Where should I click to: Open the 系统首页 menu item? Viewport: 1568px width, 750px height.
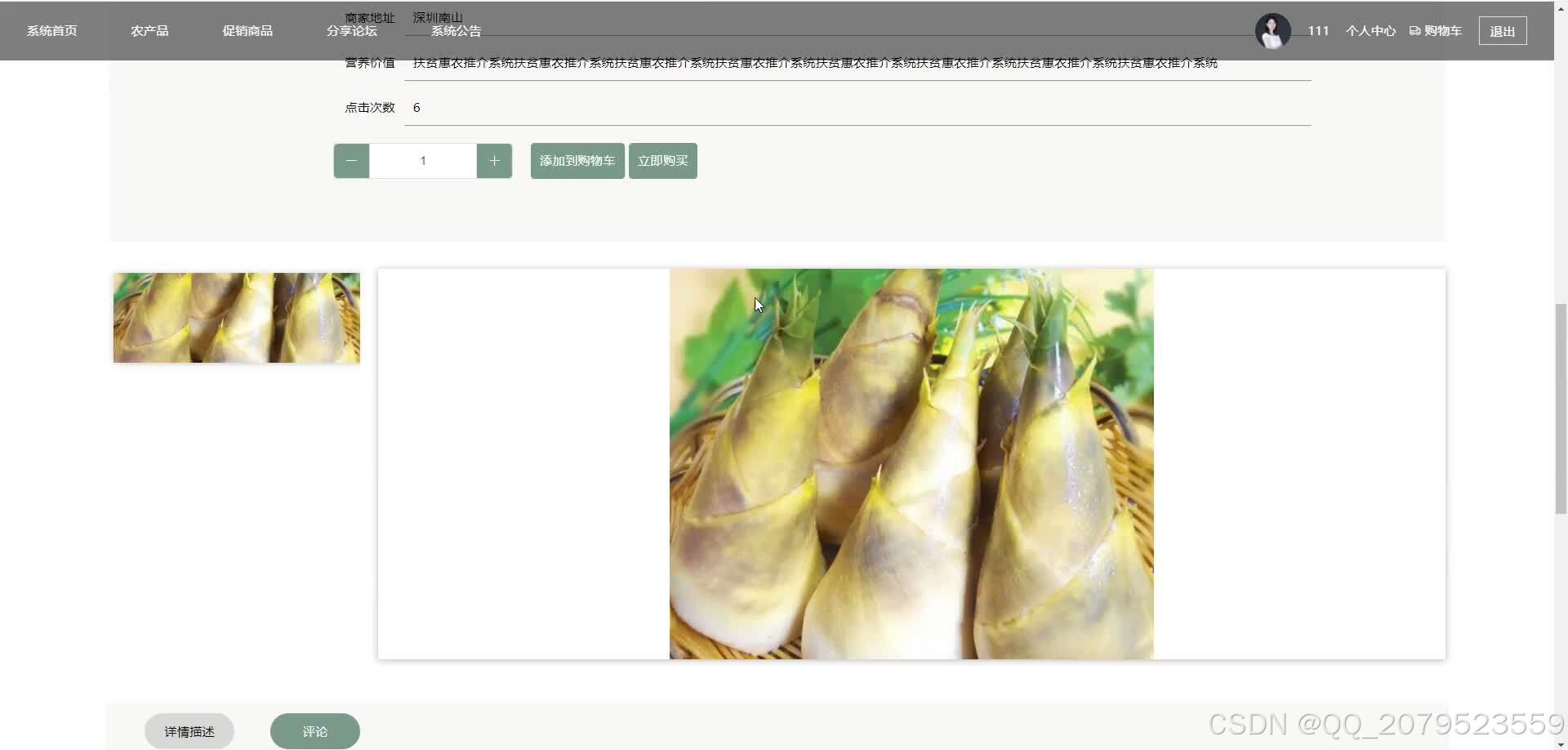point(51,31)
